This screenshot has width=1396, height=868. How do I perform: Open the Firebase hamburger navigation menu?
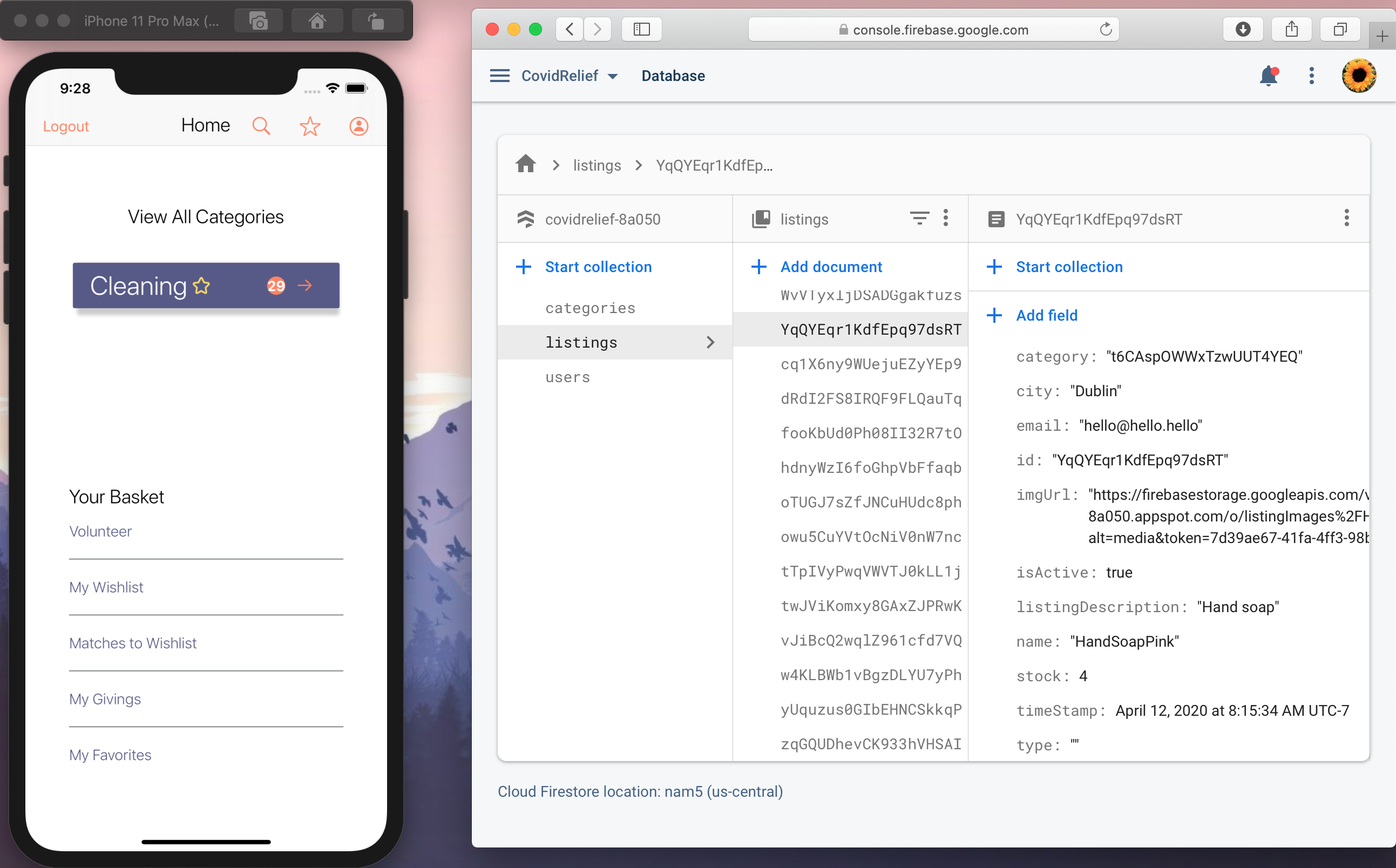coord(499,76)
